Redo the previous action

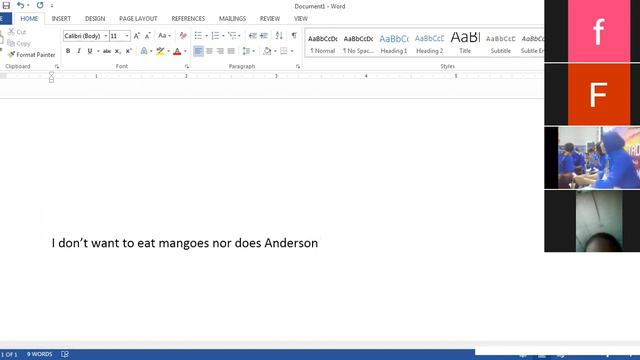(x=40, y=5)
